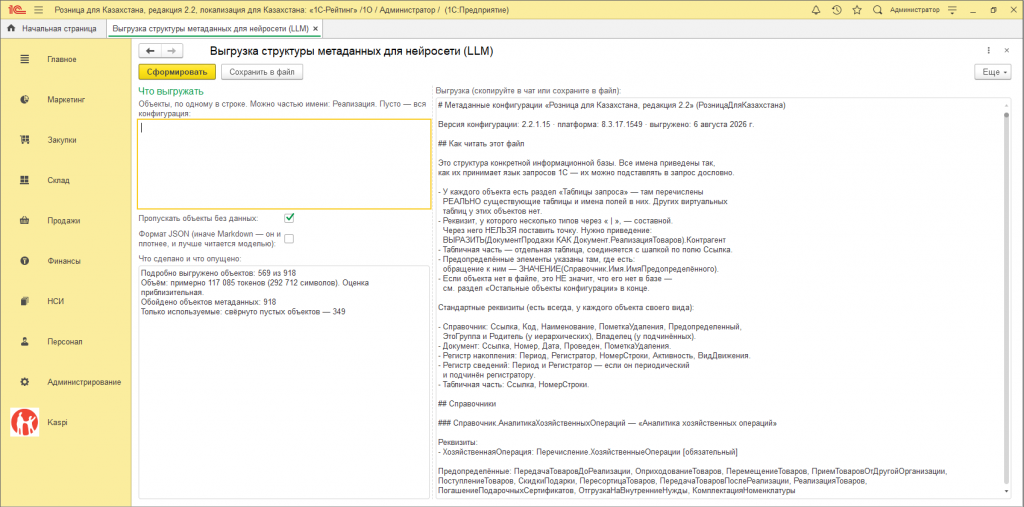1024x507 pixels.
Task: Go forward with the right arrow button
Action: pyautogui.click(x=172, y=51)
